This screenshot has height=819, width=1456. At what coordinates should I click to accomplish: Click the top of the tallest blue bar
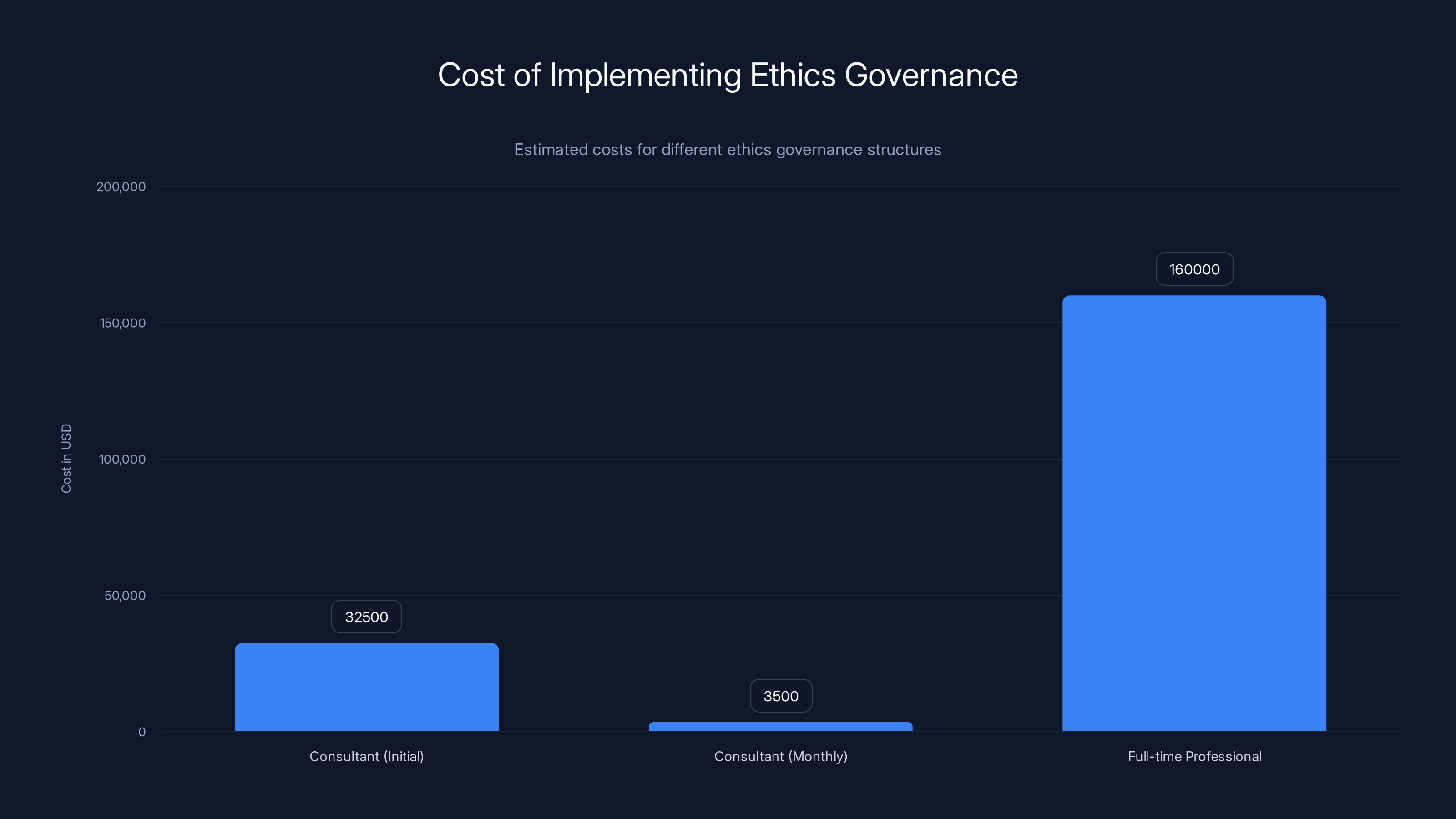tap(1194, 299)
